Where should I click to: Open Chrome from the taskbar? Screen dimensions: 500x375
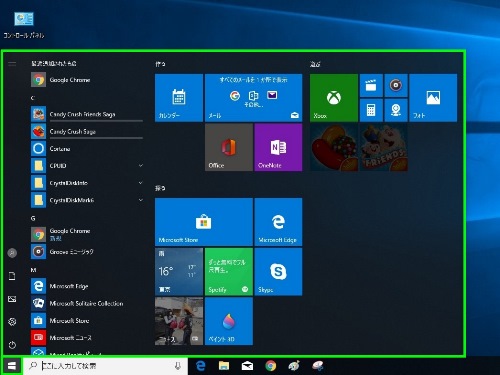pos(271,366)
